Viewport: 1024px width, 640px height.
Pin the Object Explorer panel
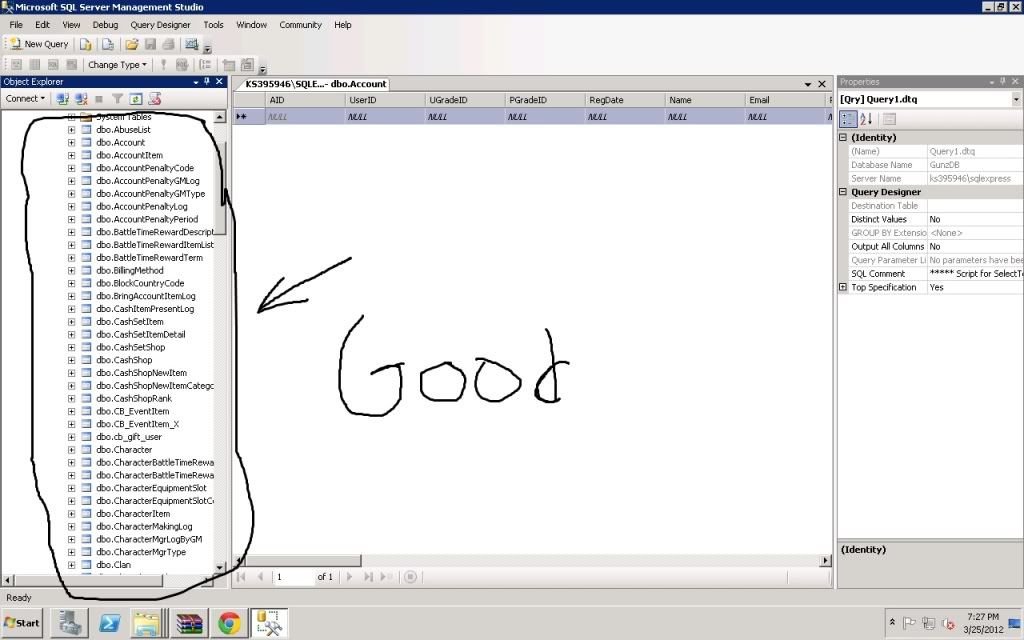click(207, 82)
